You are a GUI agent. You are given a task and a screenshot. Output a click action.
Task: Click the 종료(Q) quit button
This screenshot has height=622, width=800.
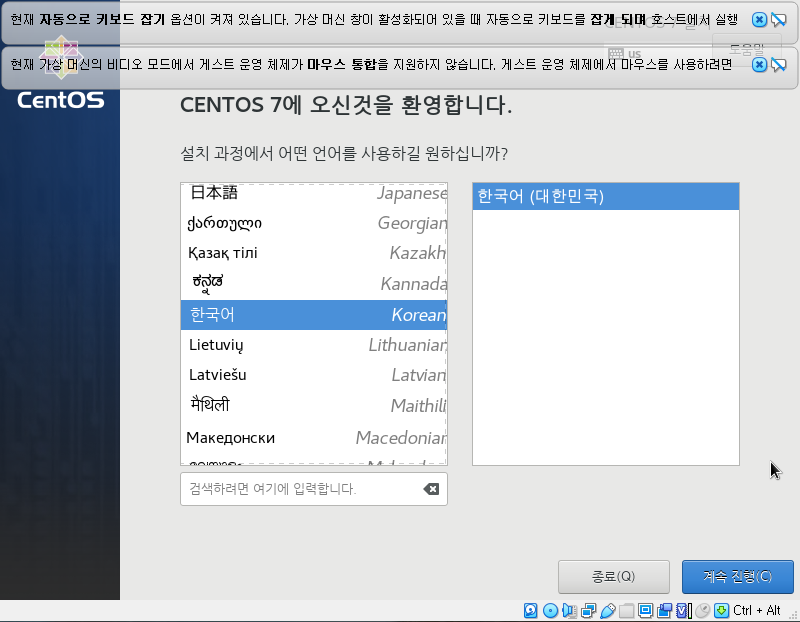click(x=613, y=577)
